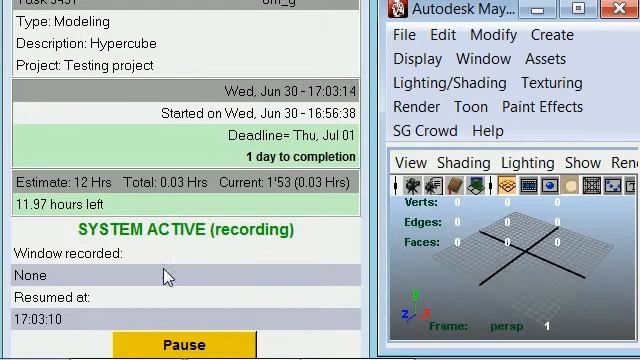Viewport: 640px width, 360px height.
Task: Click Project: Testing project text
Action: point(84,66)
